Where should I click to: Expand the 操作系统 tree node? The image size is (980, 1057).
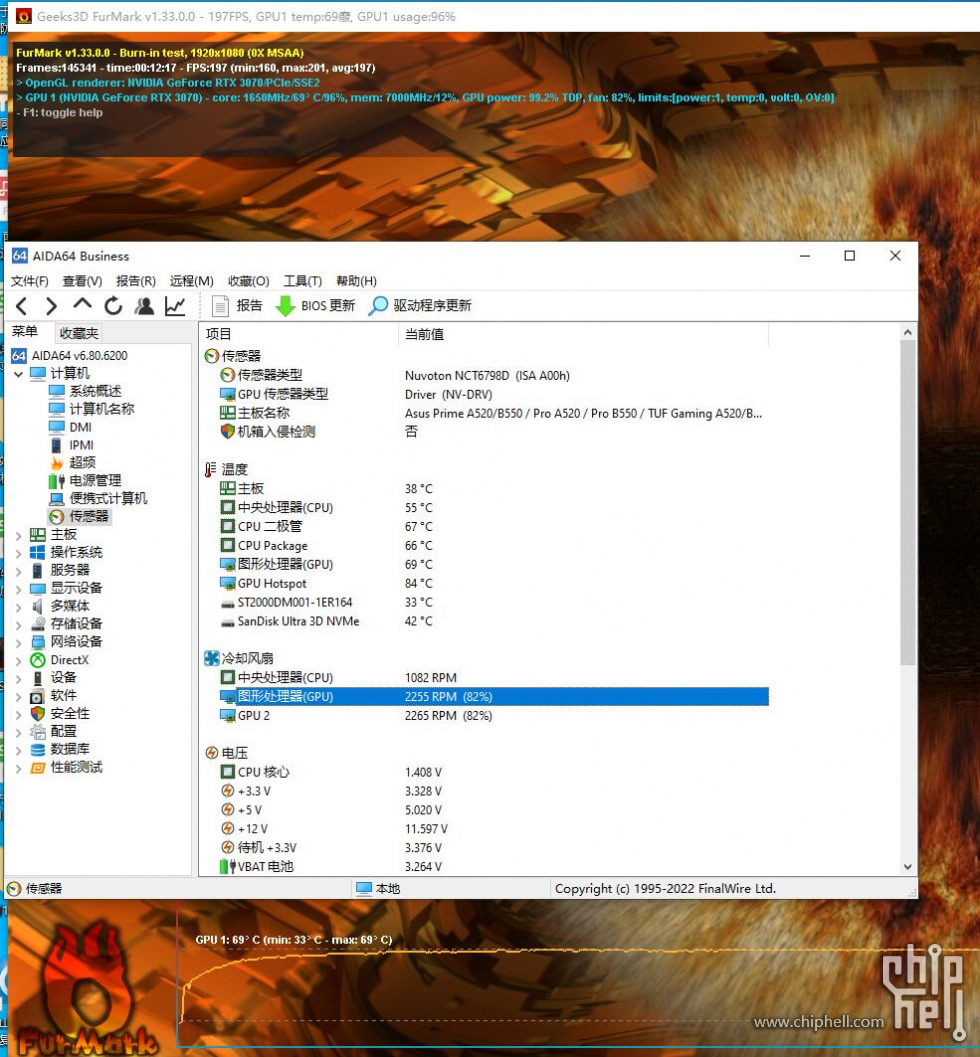point(18,553)
